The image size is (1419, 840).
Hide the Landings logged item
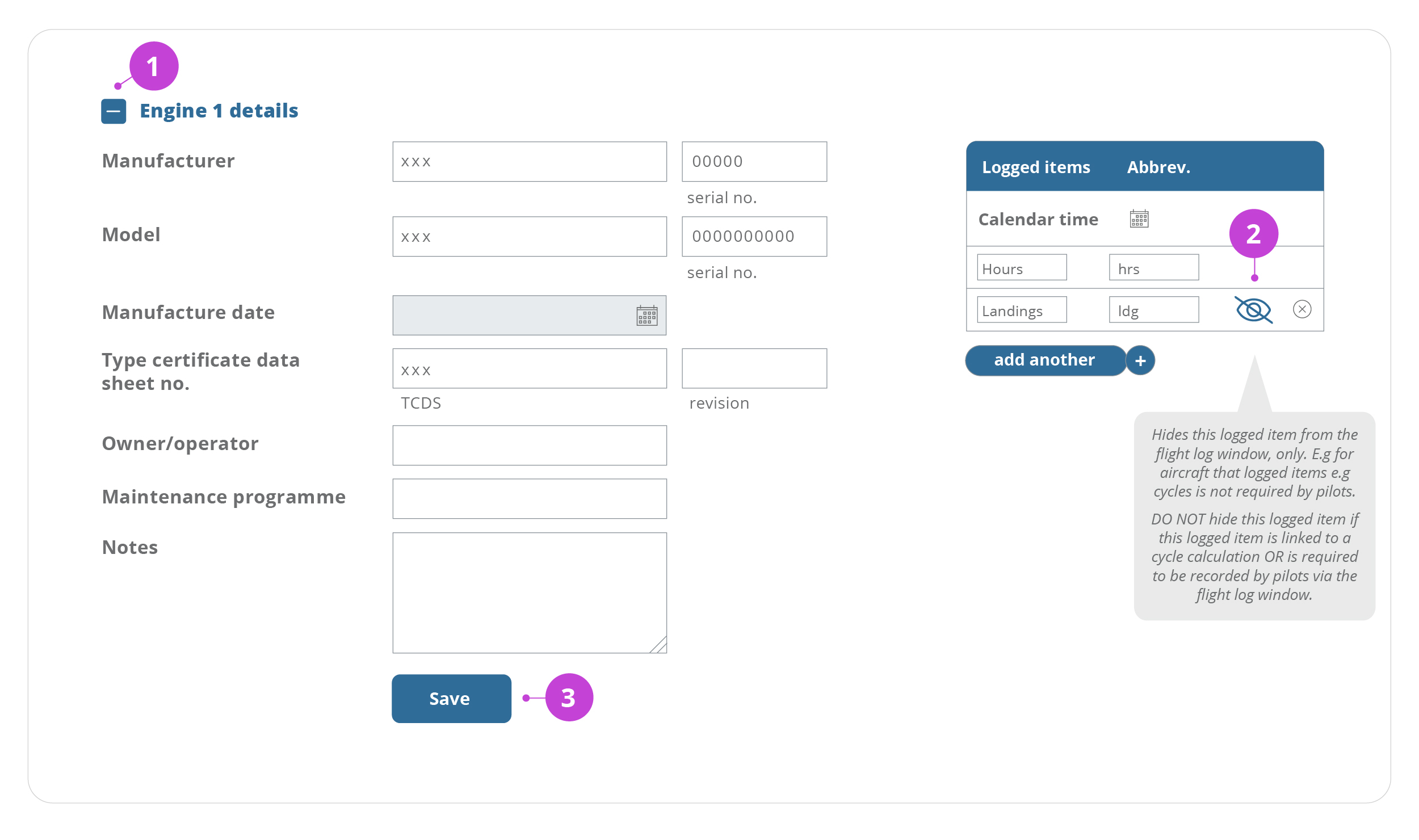(x=1253, y=310)
